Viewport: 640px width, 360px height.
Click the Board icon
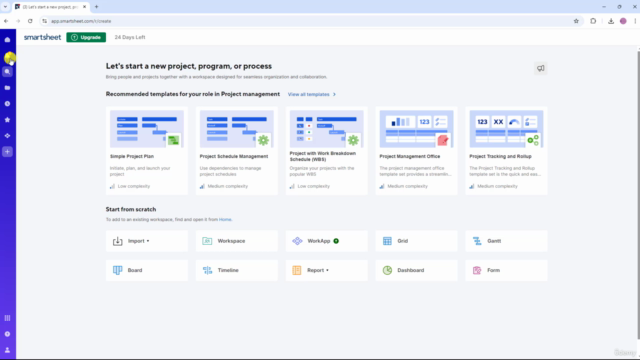(x=118, y=270)
